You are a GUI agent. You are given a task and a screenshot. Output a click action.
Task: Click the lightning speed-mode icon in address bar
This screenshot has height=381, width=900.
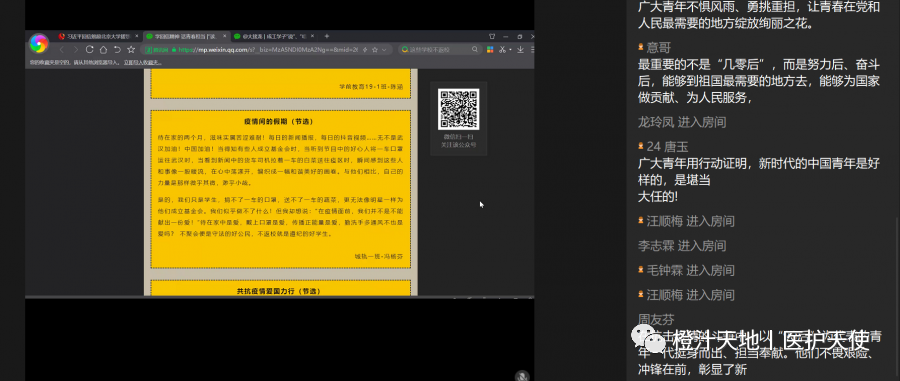(365, 50)
